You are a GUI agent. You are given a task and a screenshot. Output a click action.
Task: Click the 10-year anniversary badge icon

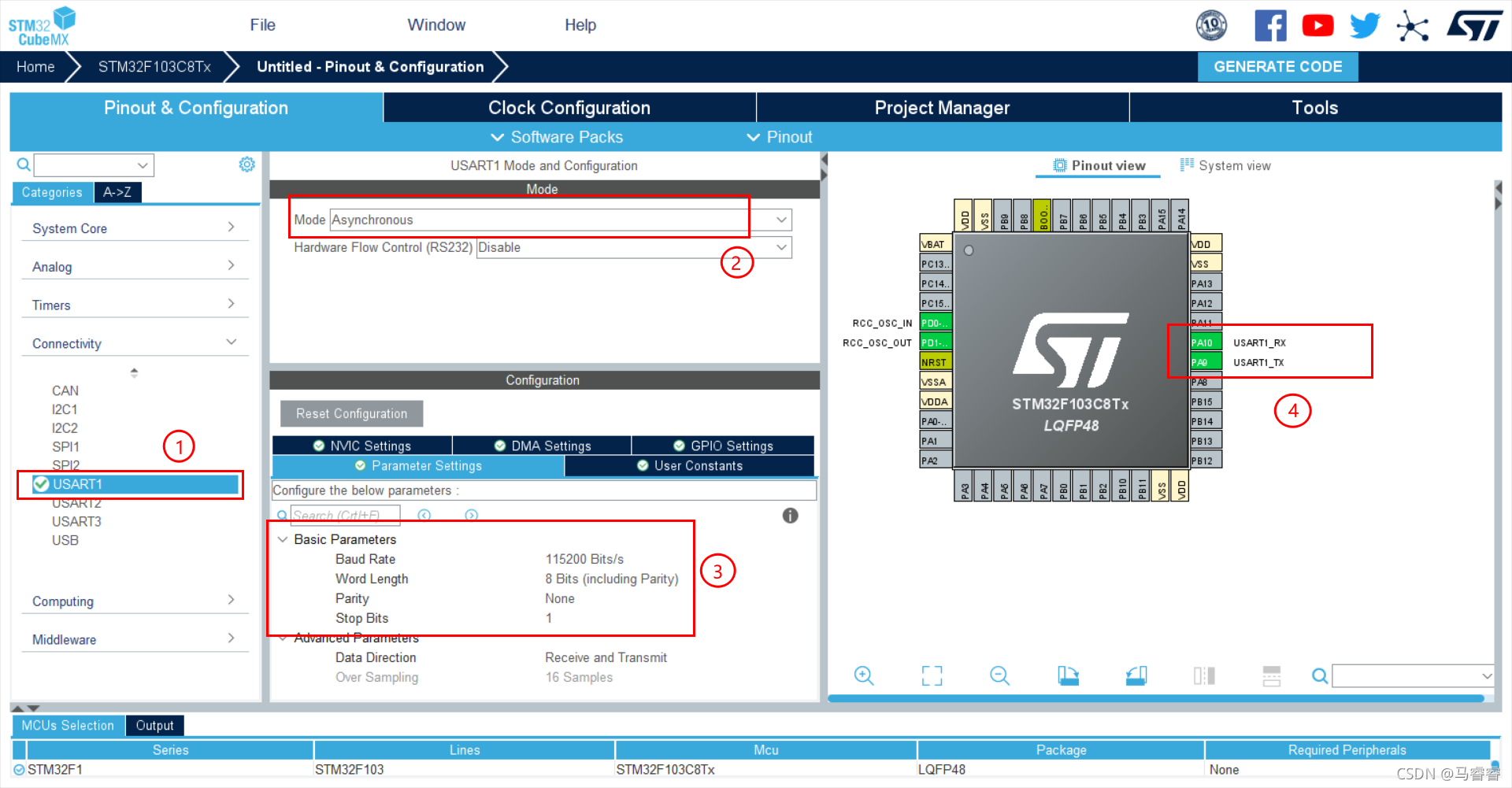(1211, 26)
